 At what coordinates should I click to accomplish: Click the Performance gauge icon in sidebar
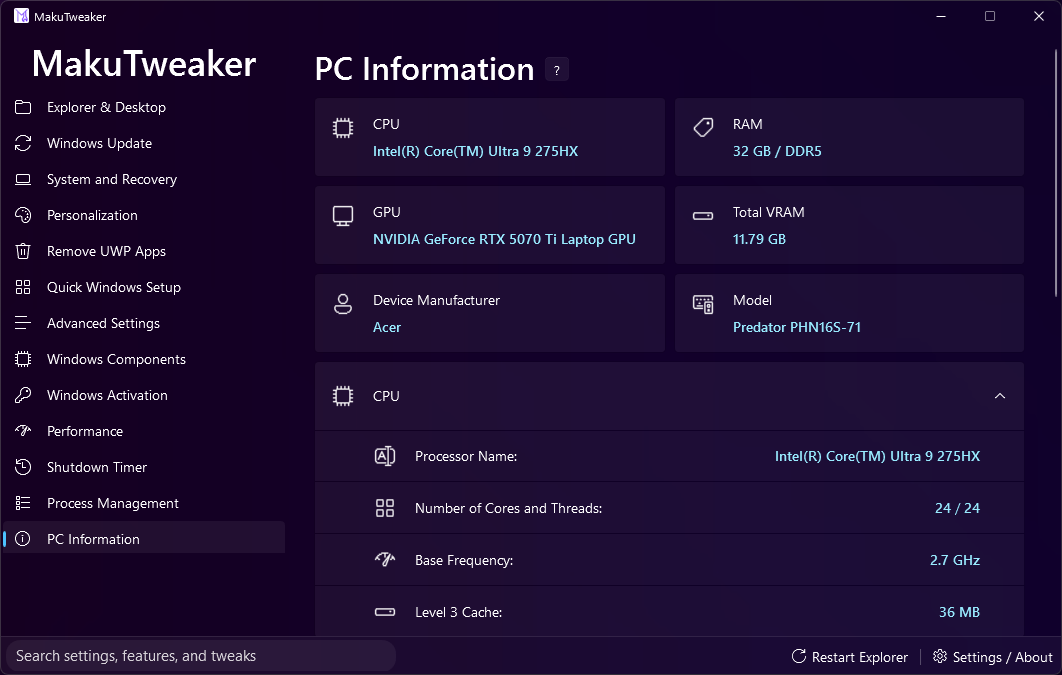23,431
